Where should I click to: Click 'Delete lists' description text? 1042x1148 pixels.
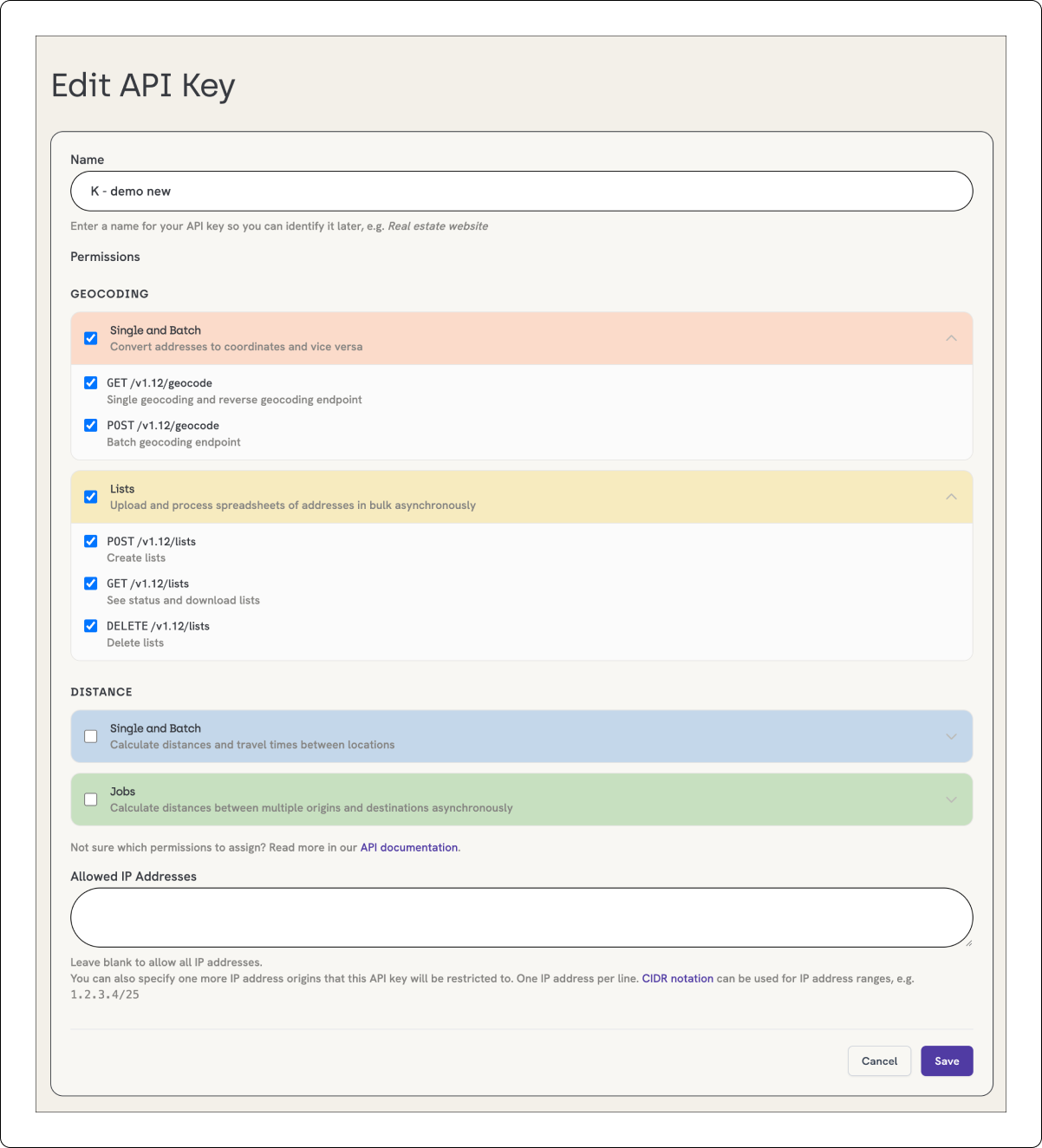coord(135,642)
